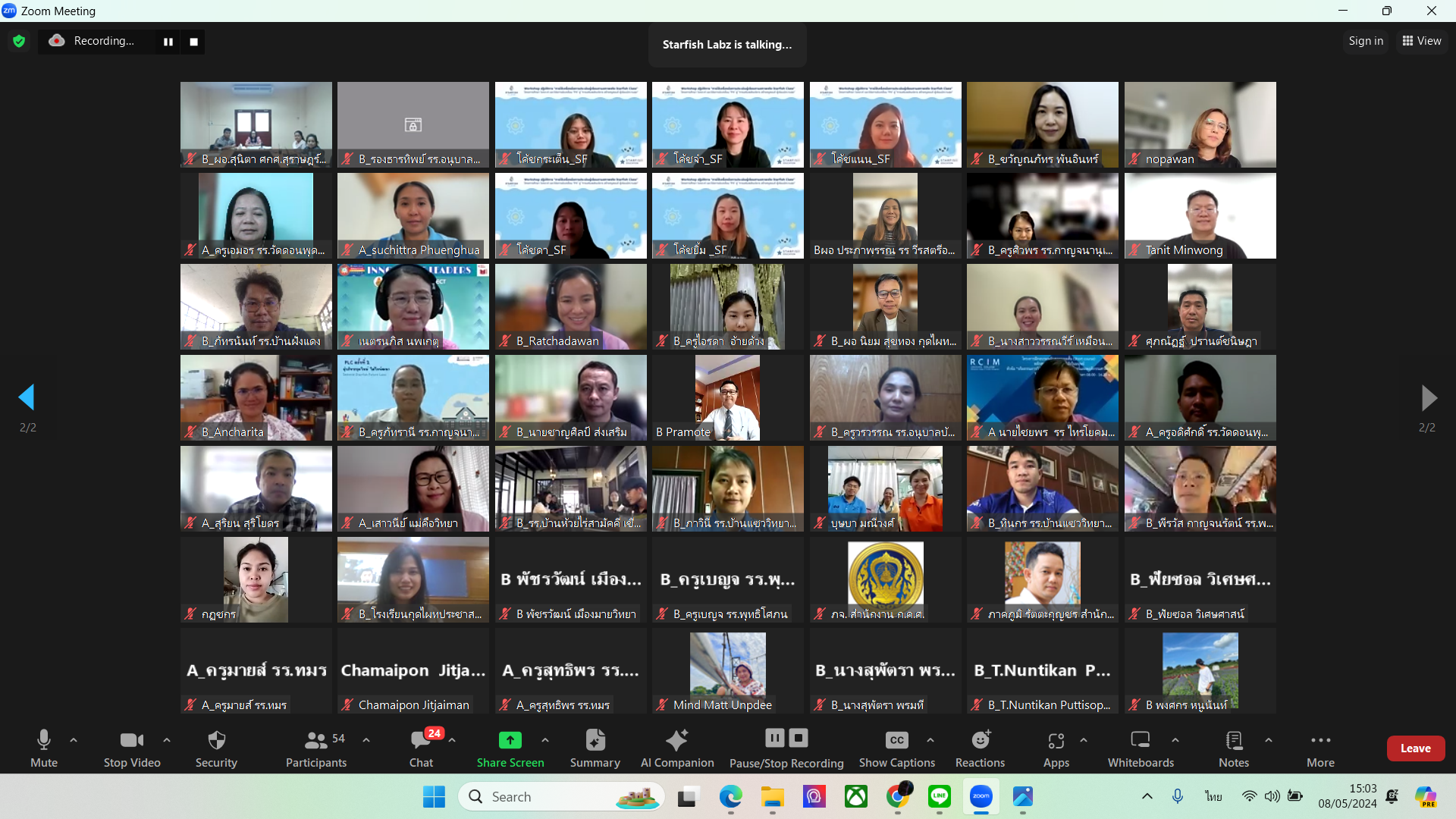Open the More options menu
The width and height of the screenshot is (1456, 819).
coord(1320,740)
